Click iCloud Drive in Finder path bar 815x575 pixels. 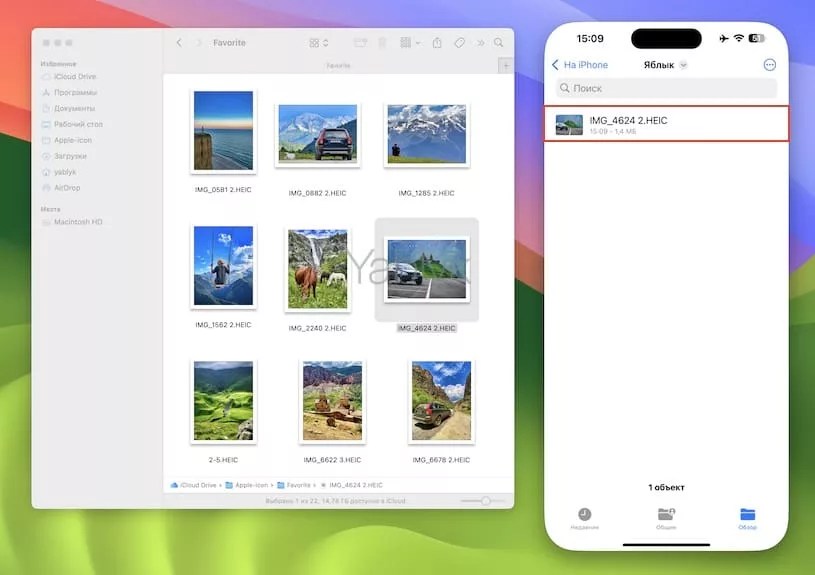point(193,485)
